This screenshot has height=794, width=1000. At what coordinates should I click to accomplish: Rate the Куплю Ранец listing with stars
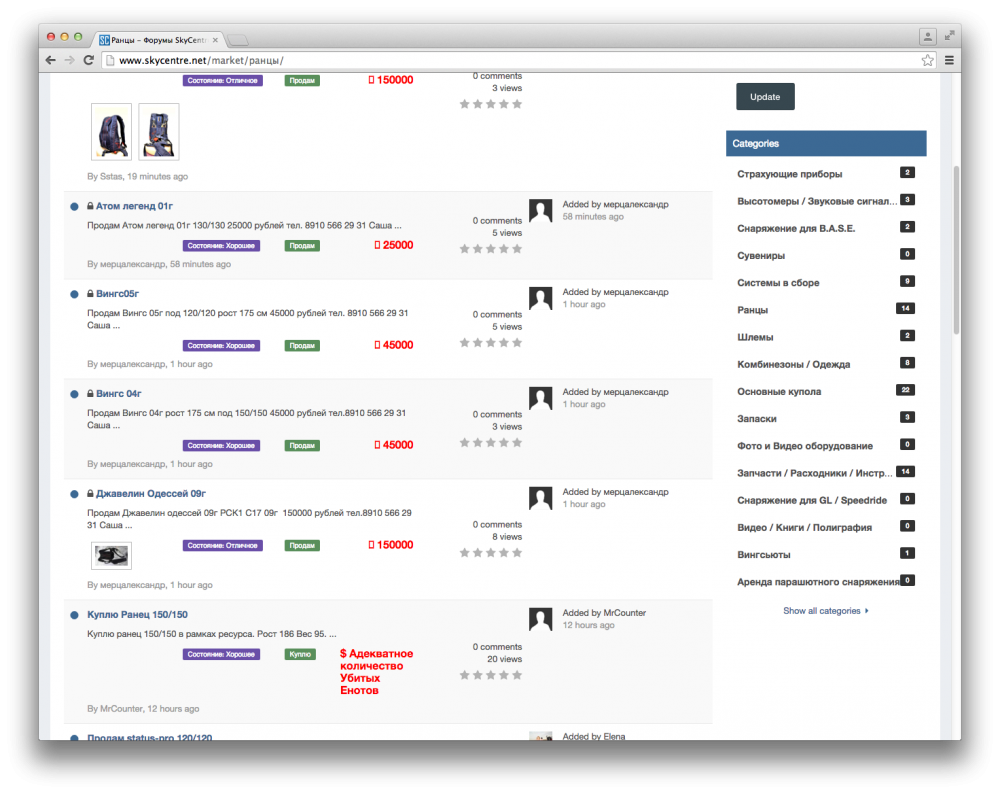pos(490,675)
